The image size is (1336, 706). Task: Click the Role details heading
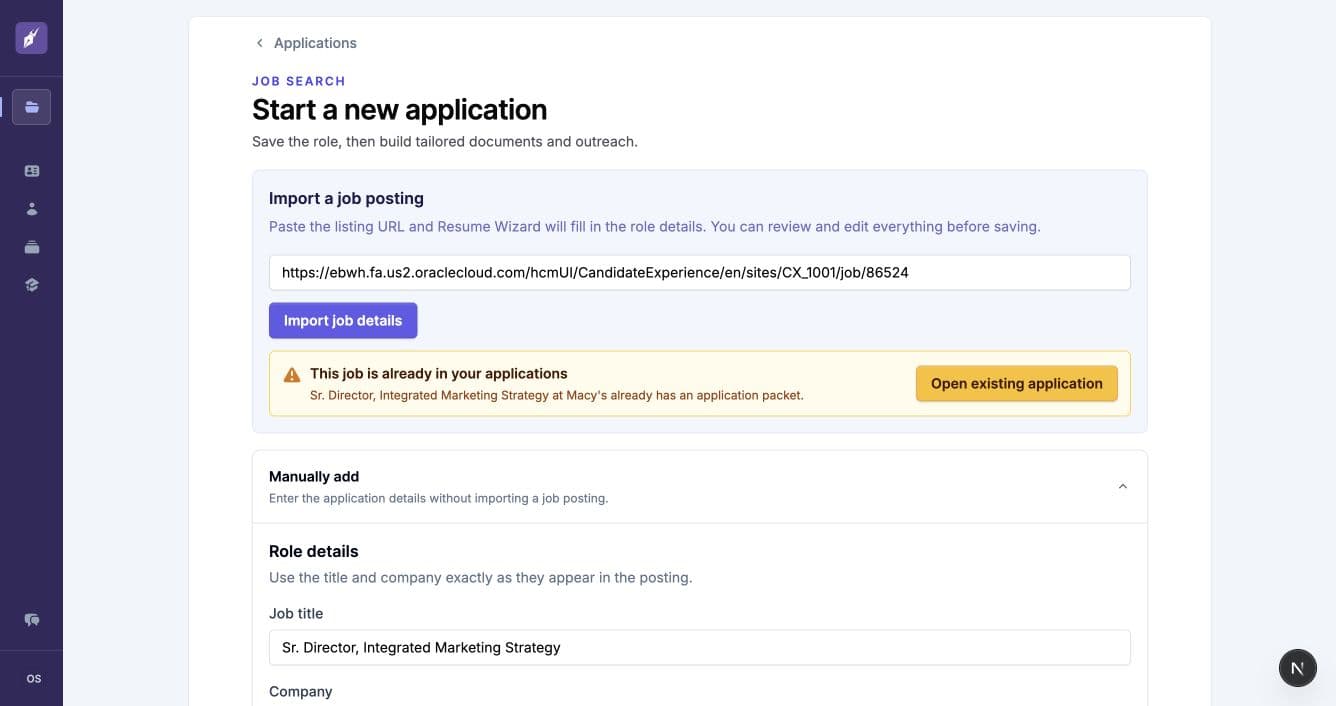tap(313, 551)
